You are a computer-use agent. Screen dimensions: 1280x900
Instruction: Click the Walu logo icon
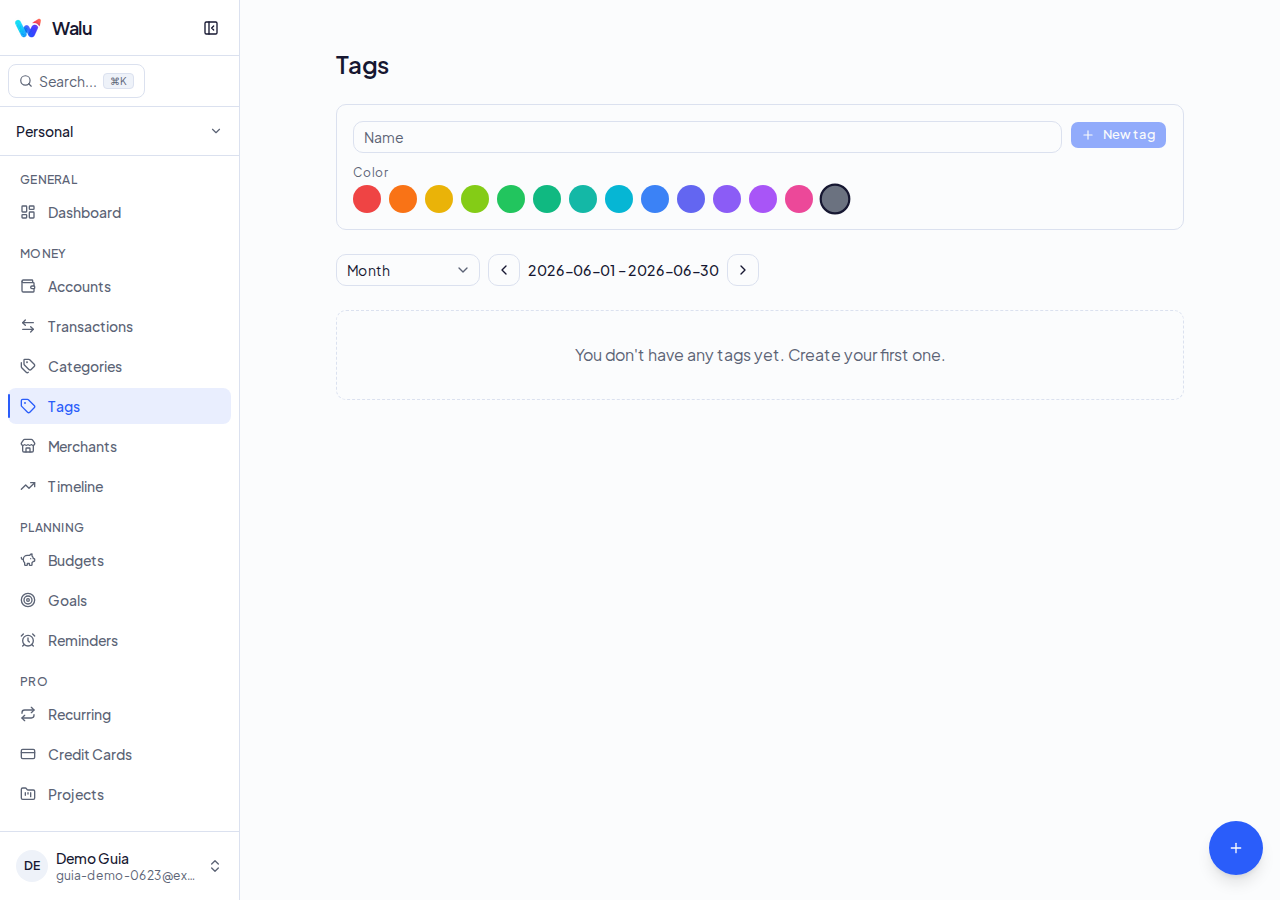28,28
